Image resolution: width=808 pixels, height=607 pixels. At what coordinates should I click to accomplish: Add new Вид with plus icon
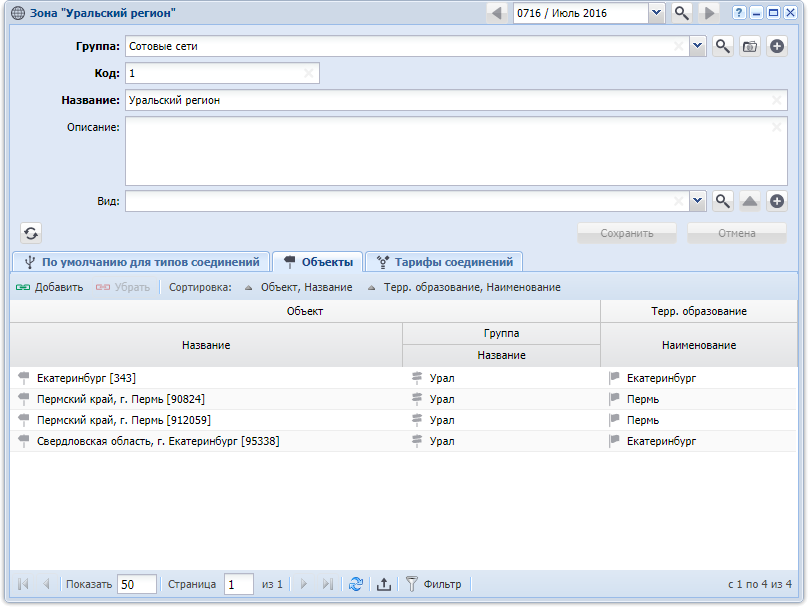point(777,201)
